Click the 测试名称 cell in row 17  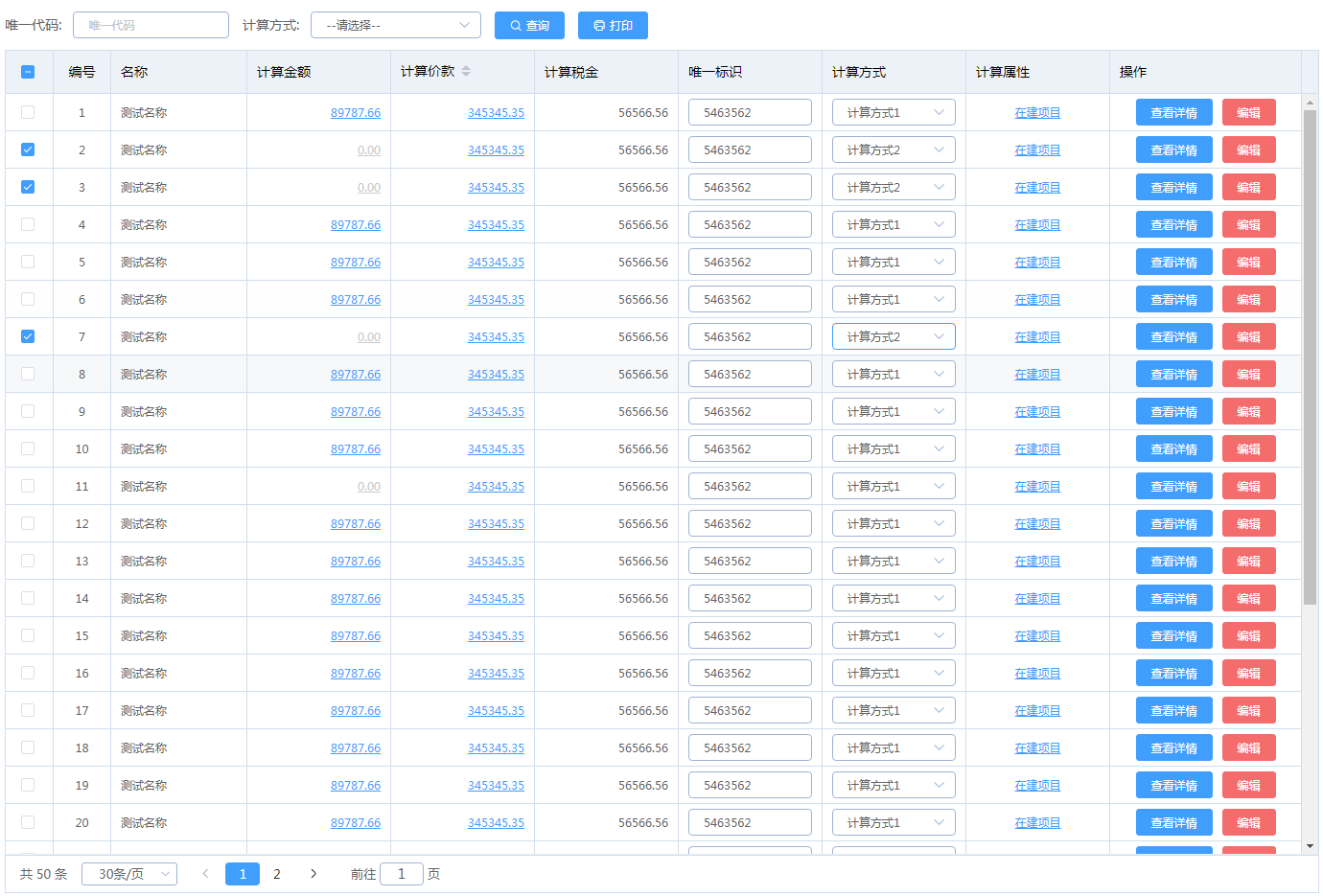coord(144,710)
